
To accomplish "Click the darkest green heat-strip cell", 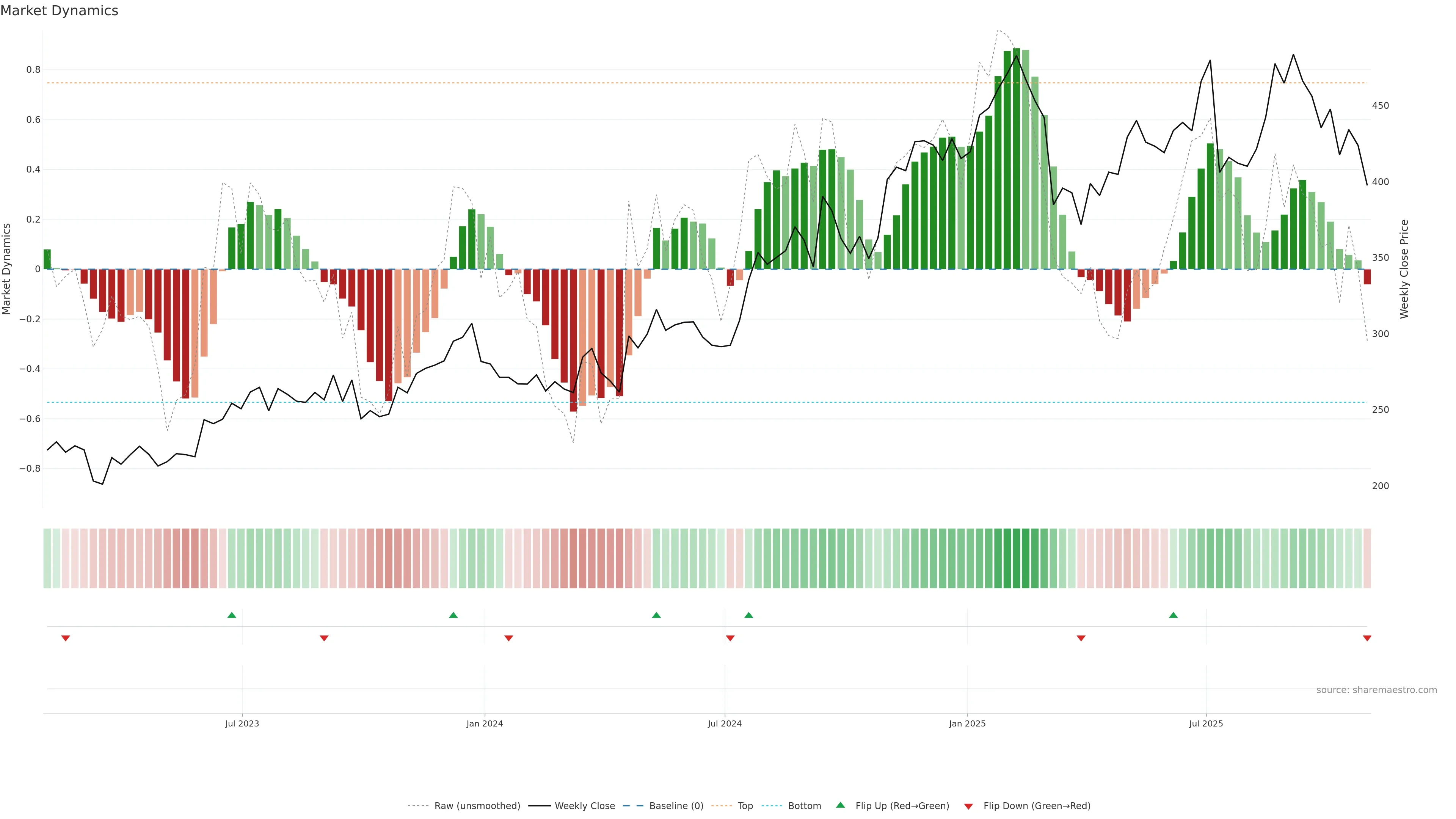I will 1016,559.
